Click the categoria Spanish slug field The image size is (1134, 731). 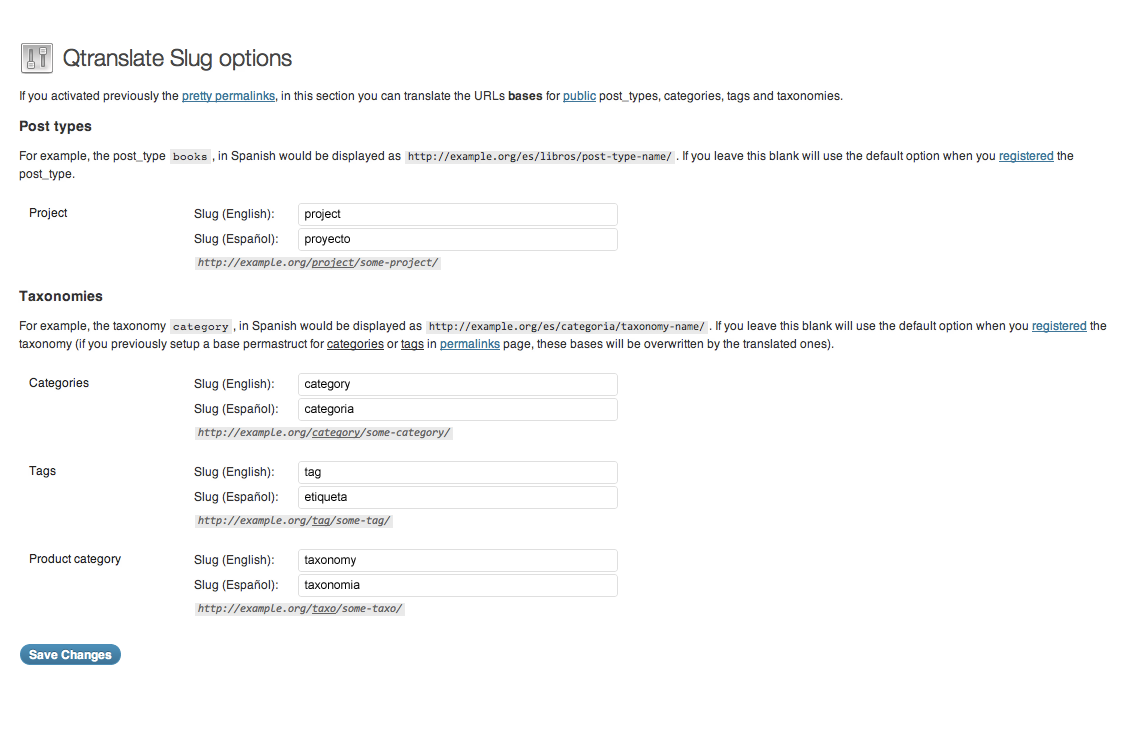pos(458,409)
